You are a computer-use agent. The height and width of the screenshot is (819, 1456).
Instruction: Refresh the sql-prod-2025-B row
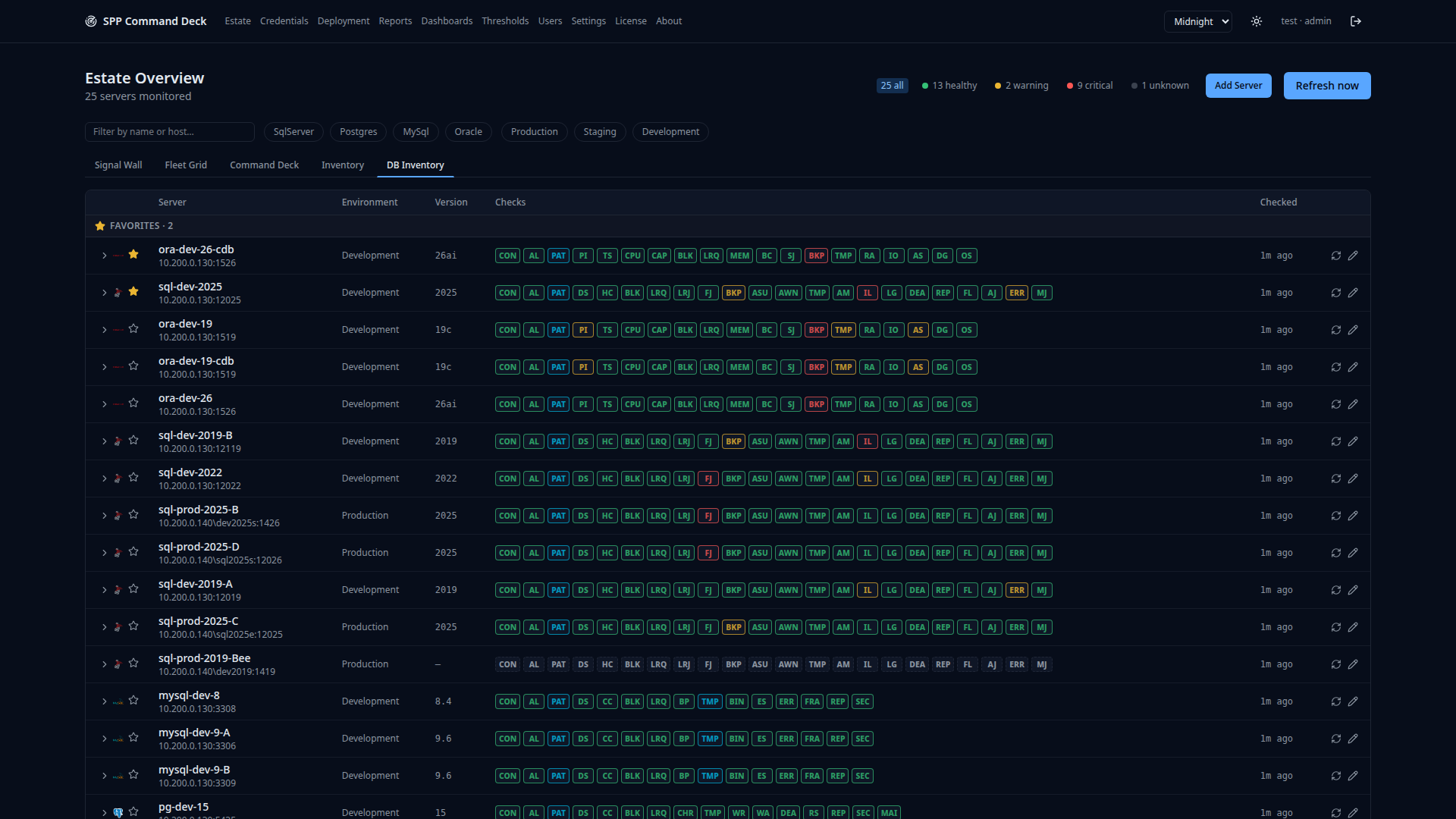coord(1336,516)
